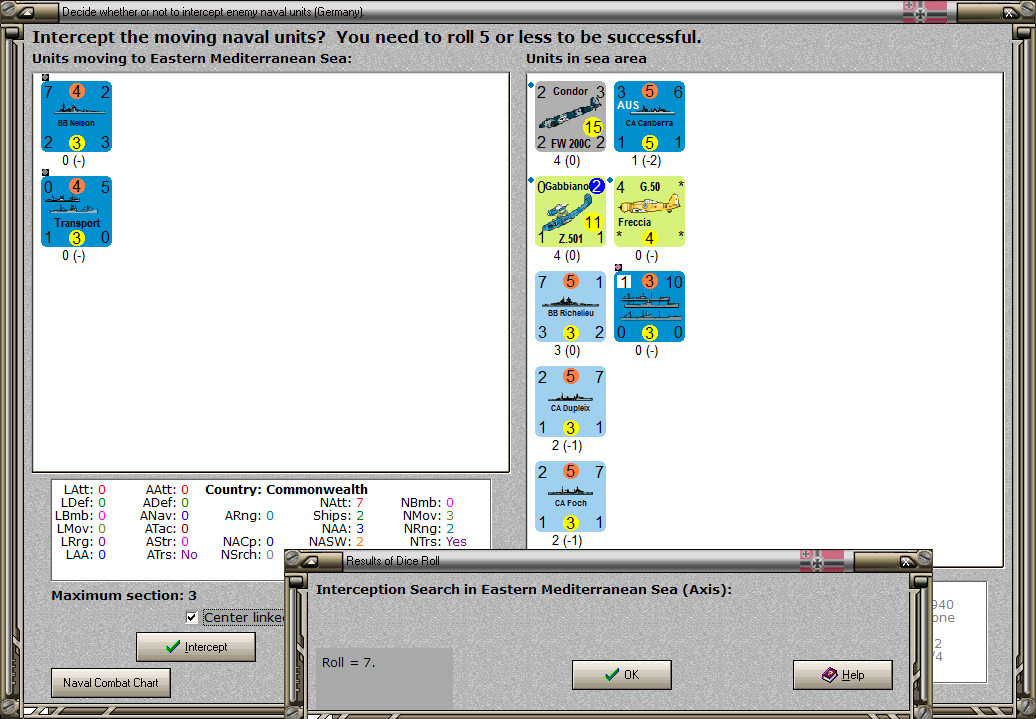Click the BB Richelieu battleship unit
Screen dimensions: 1036x719
(x=570, y=307)
